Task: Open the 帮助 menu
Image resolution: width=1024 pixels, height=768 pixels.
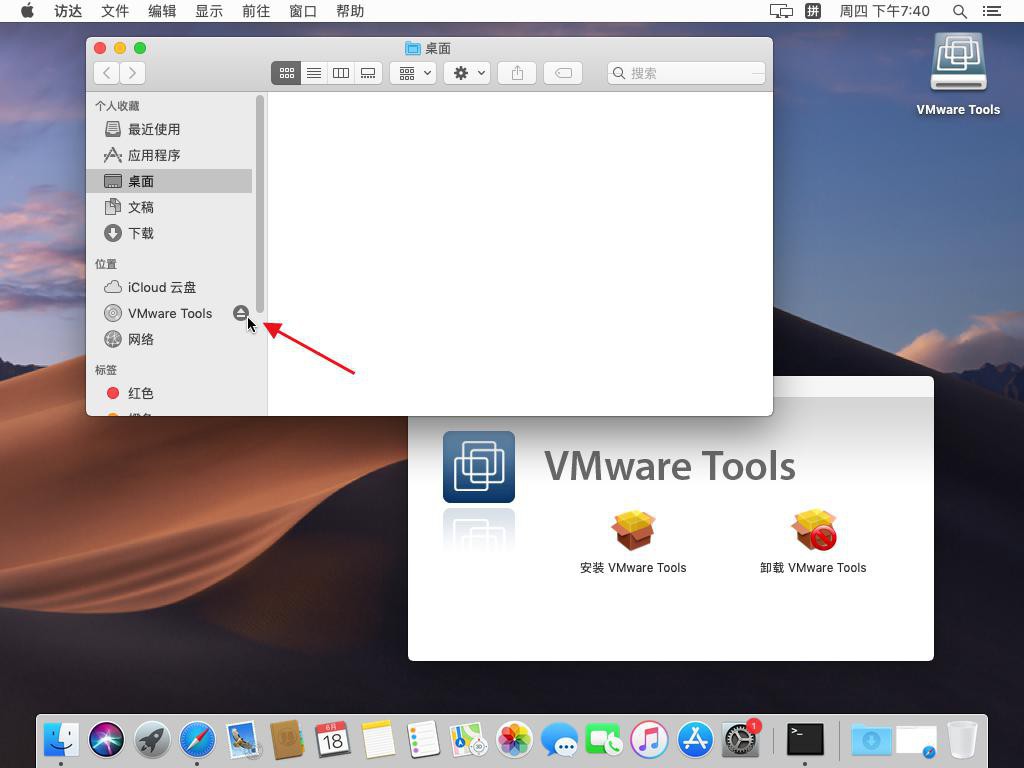Action: tap(350, 11)
